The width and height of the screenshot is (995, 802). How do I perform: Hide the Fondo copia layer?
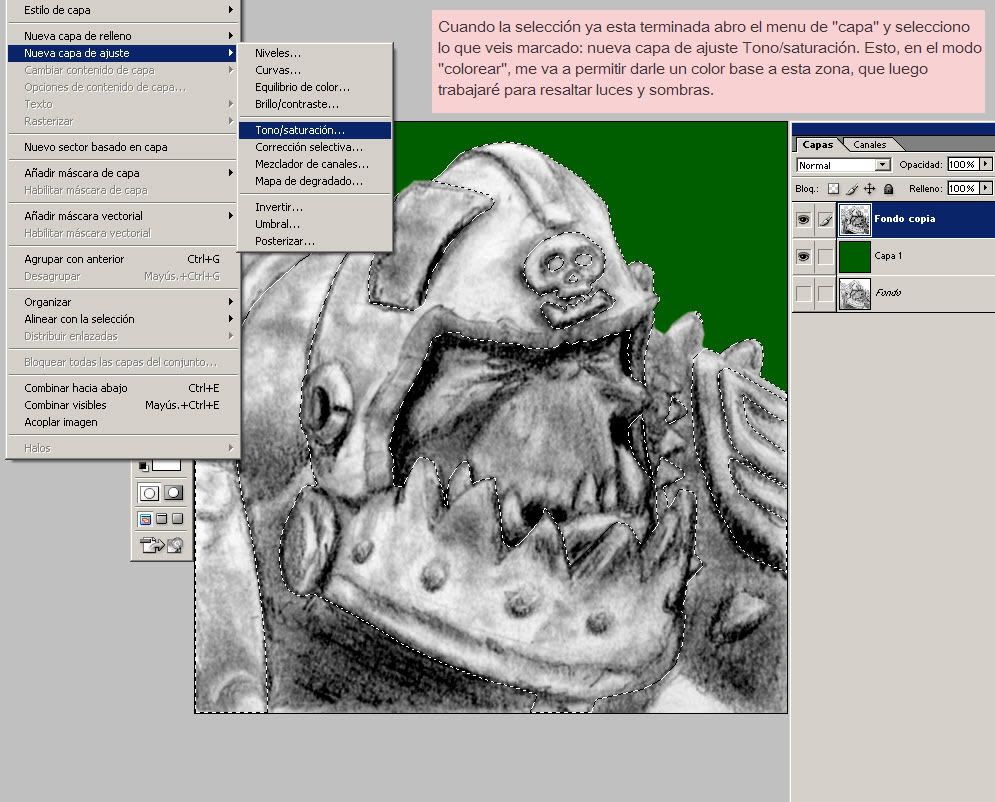point(803,220)
